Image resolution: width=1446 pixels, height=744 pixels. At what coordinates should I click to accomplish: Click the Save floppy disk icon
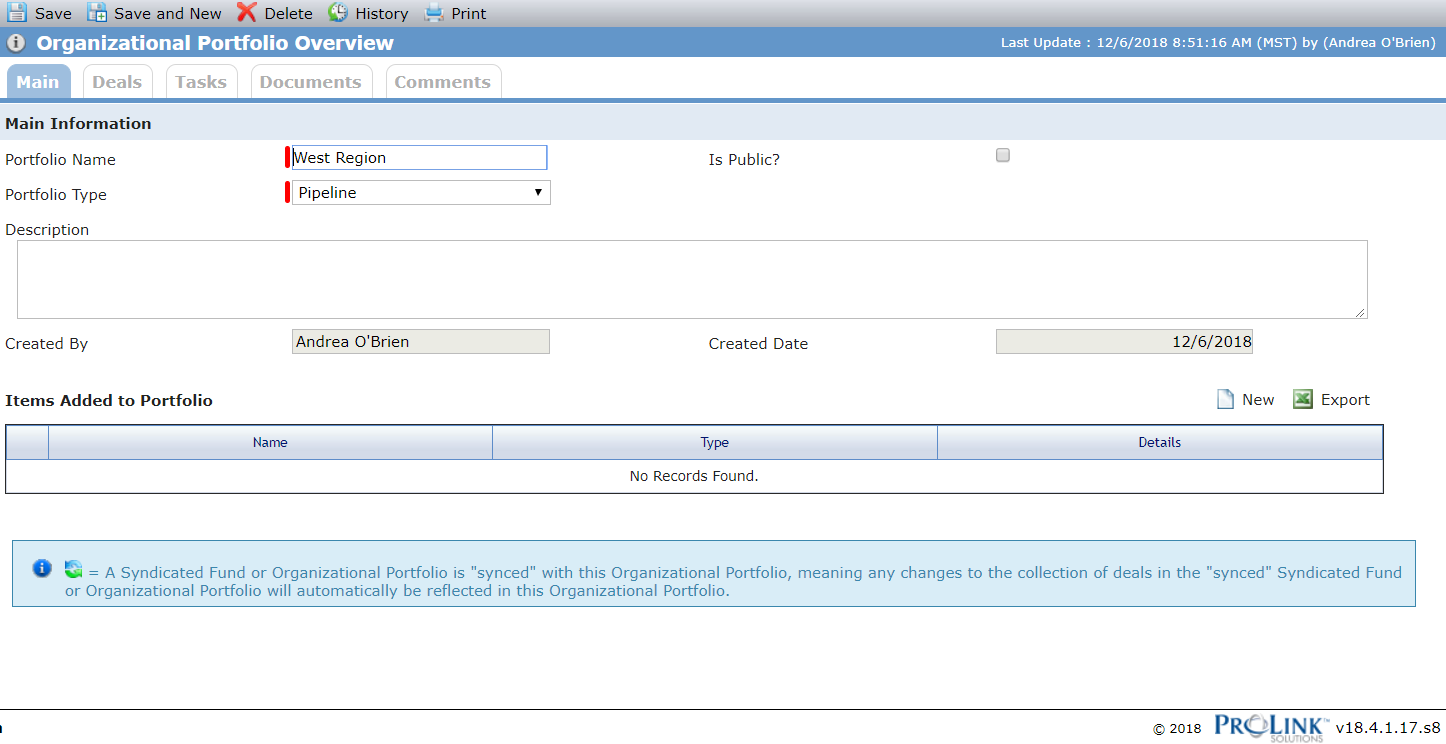(17, 13)
